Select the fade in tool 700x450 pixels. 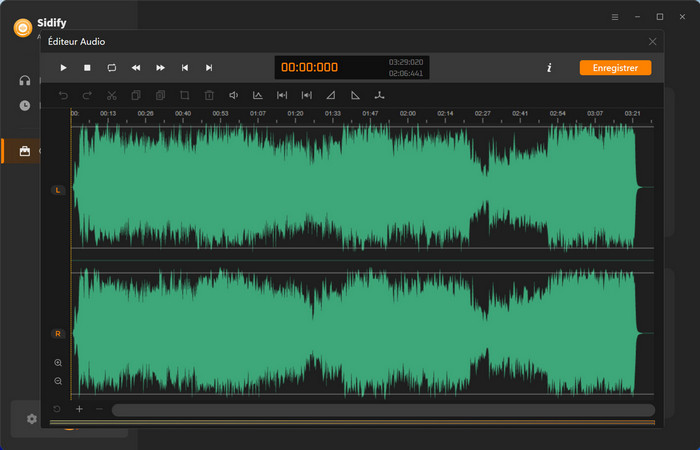click(331, 96)
